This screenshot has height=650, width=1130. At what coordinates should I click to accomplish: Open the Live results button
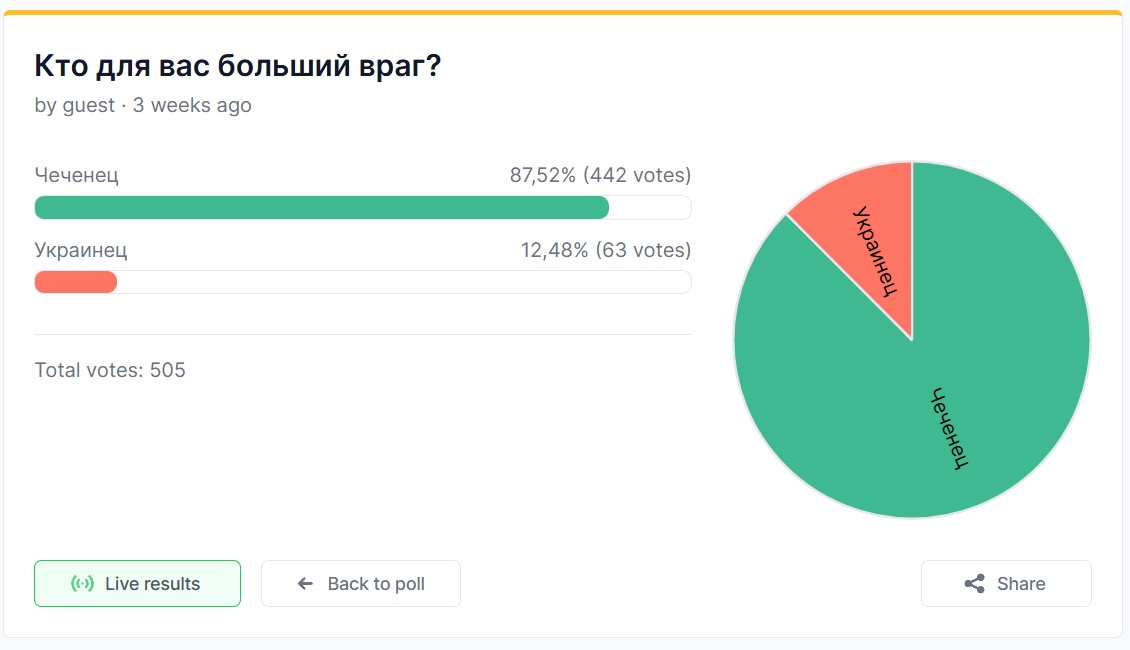click(x=138, y=584)
